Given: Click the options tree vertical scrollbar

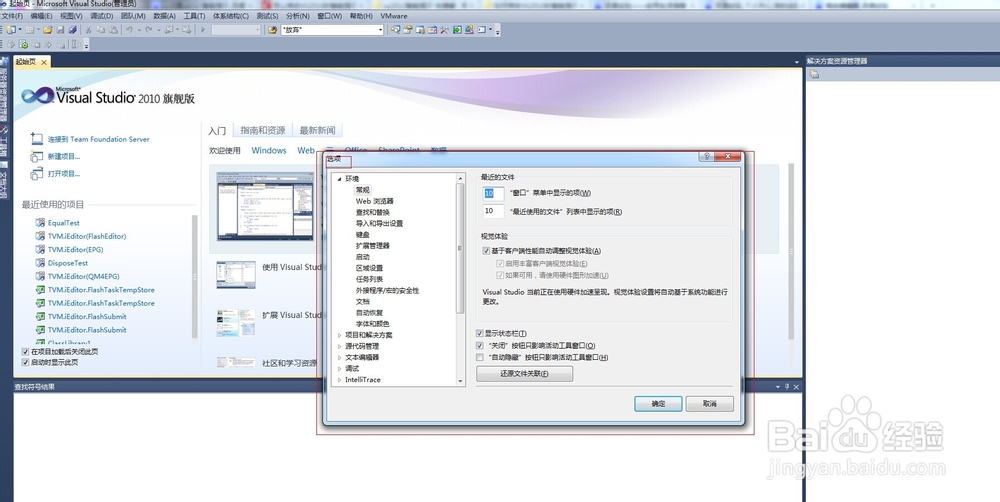Looking at the screenshot, I should 460,279.
